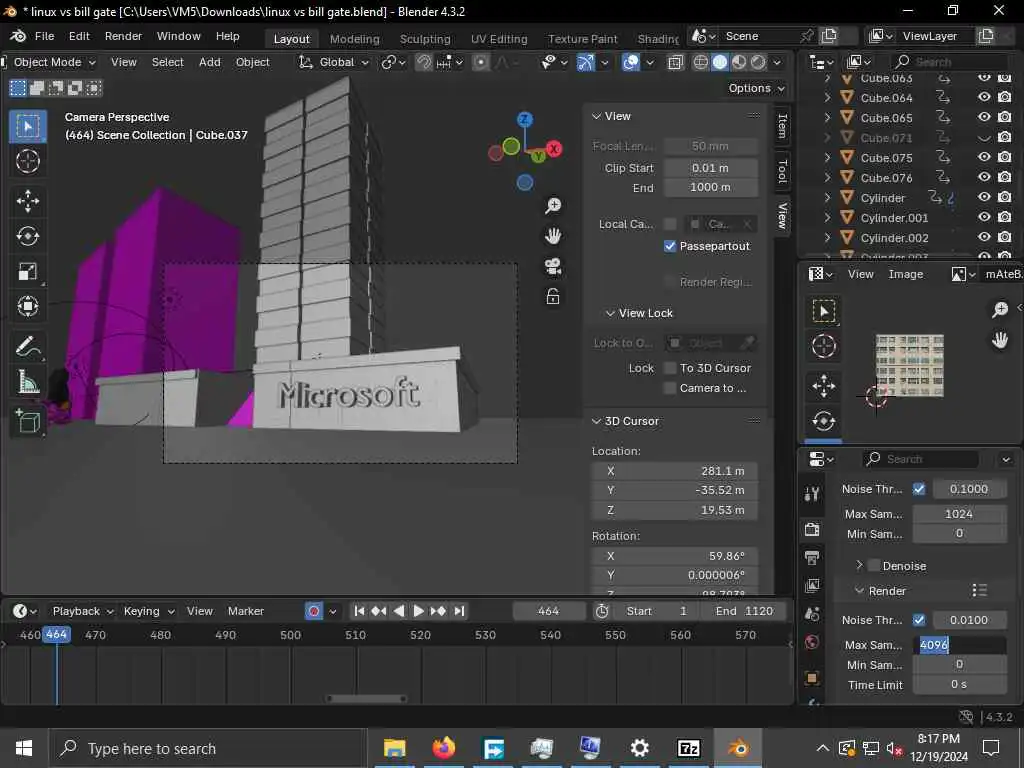This screenshot has height=768, width=1024.
Task: Select the Select Box tool
Action: point(27,126)
